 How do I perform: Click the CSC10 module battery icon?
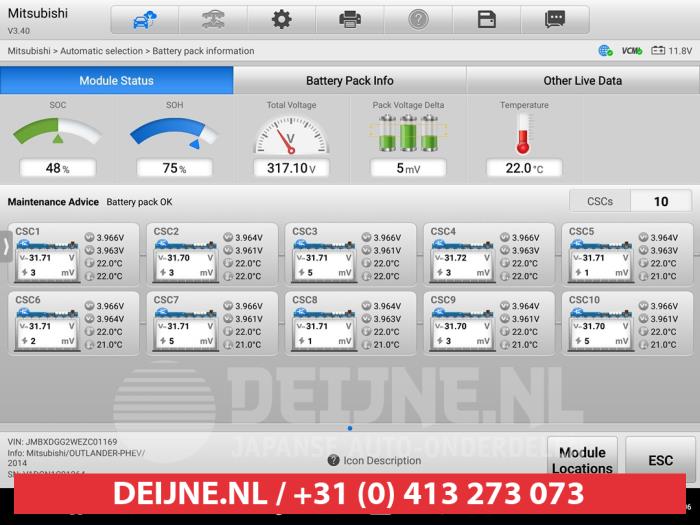tap(600, 330)
